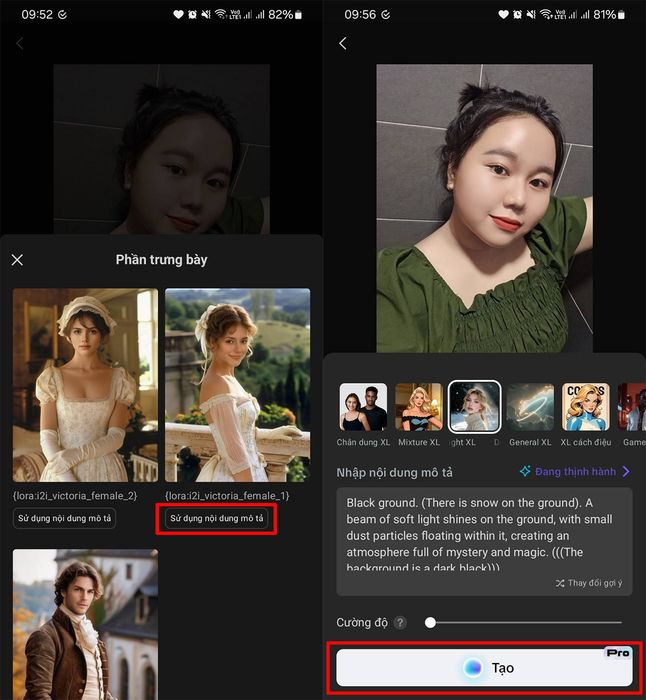Tap the back arrow above the selfie

click(x=343, y=43)
